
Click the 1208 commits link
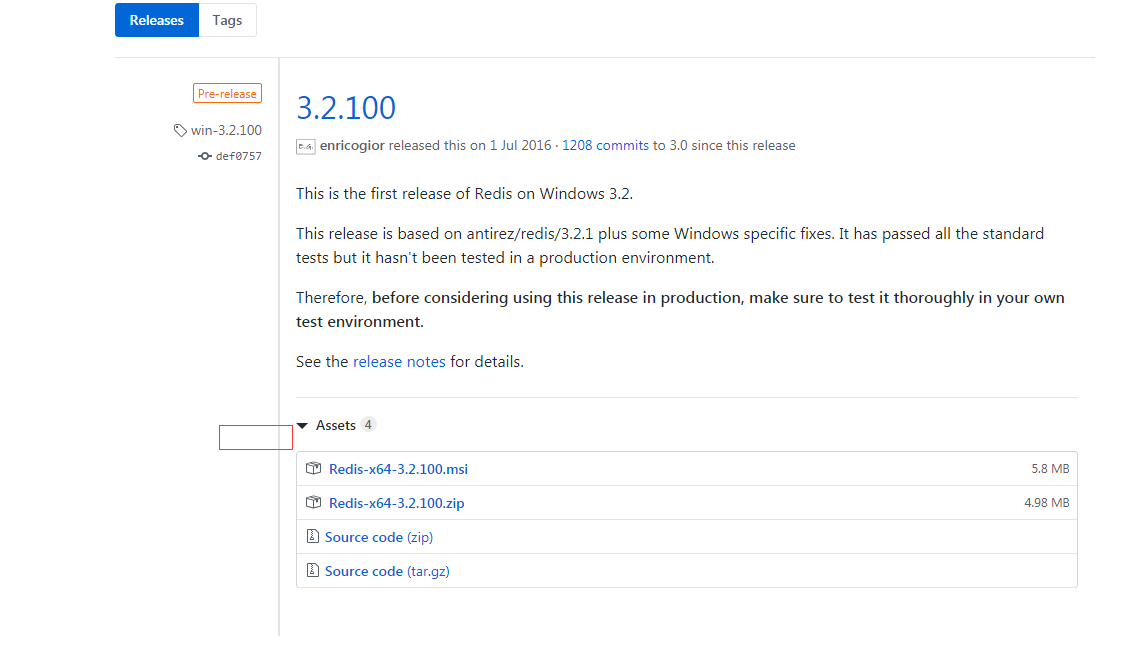pos(605,146)
